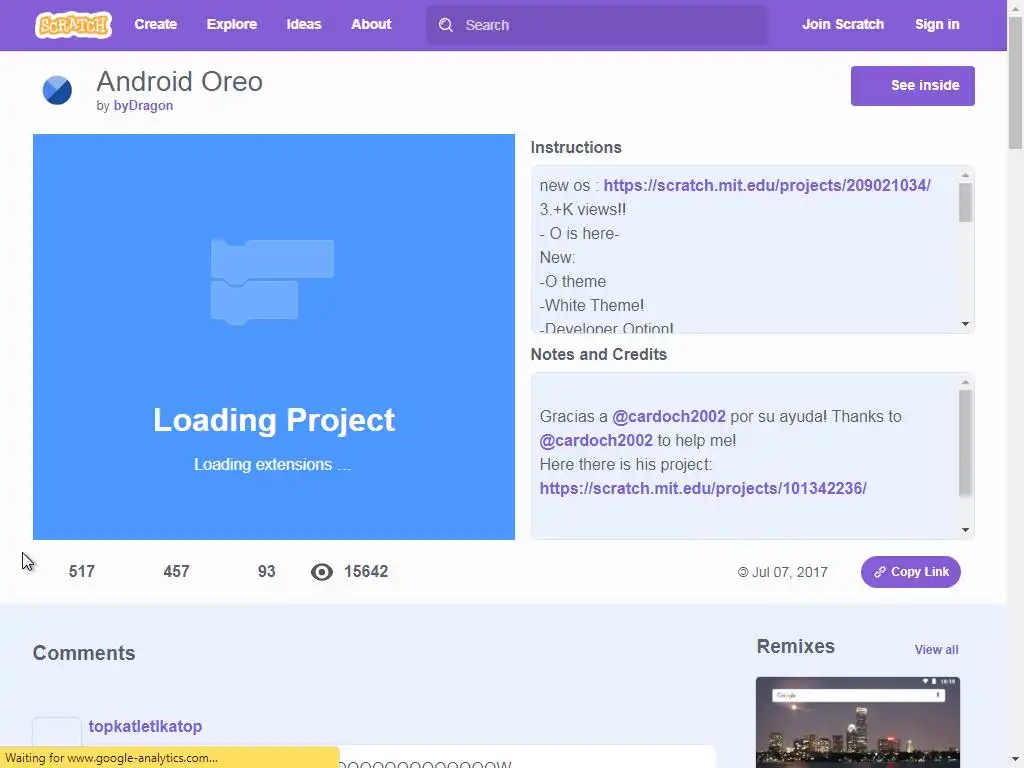Viewport: 1024px width, 768px height.
Task: Click the 'Waiting for www.google-analytics.com...' status bar
Action: pos(170,758)
